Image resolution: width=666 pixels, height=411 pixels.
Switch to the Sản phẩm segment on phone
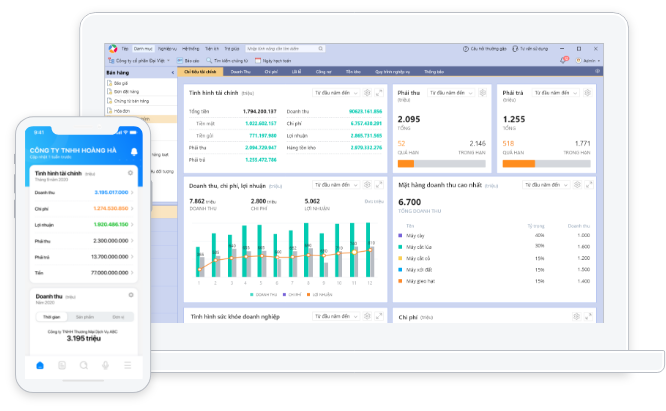(x=84, y=316)
